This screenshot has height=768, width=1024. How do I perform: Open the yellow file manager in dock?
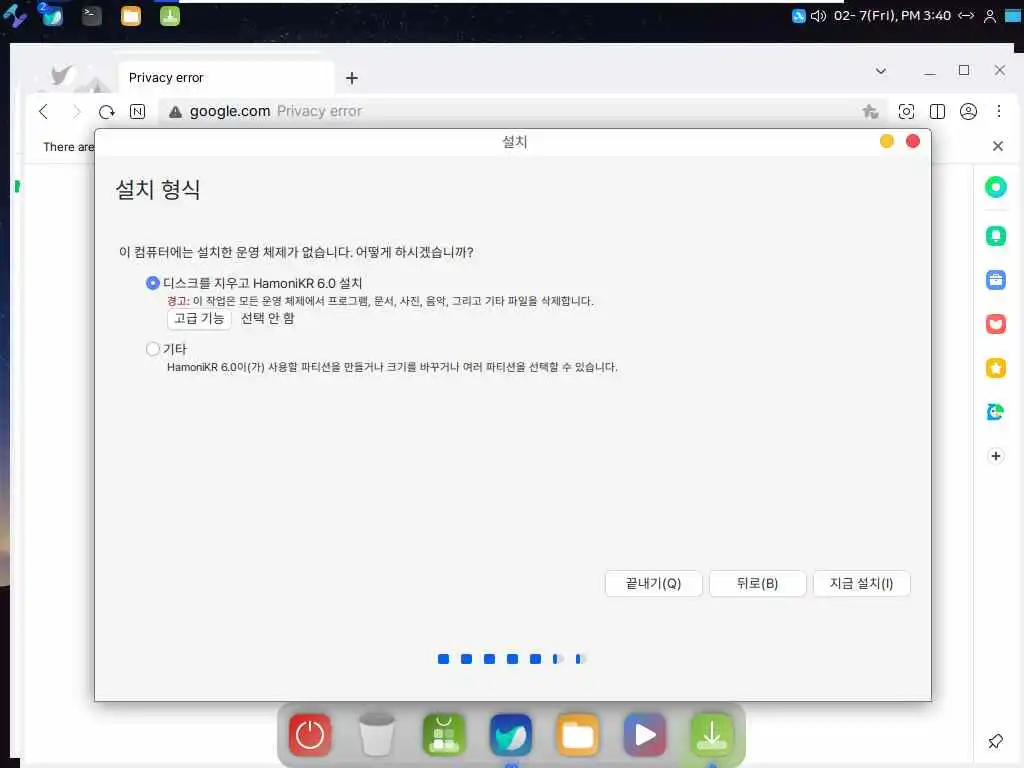pyautogui.click(x=578, y=735)
